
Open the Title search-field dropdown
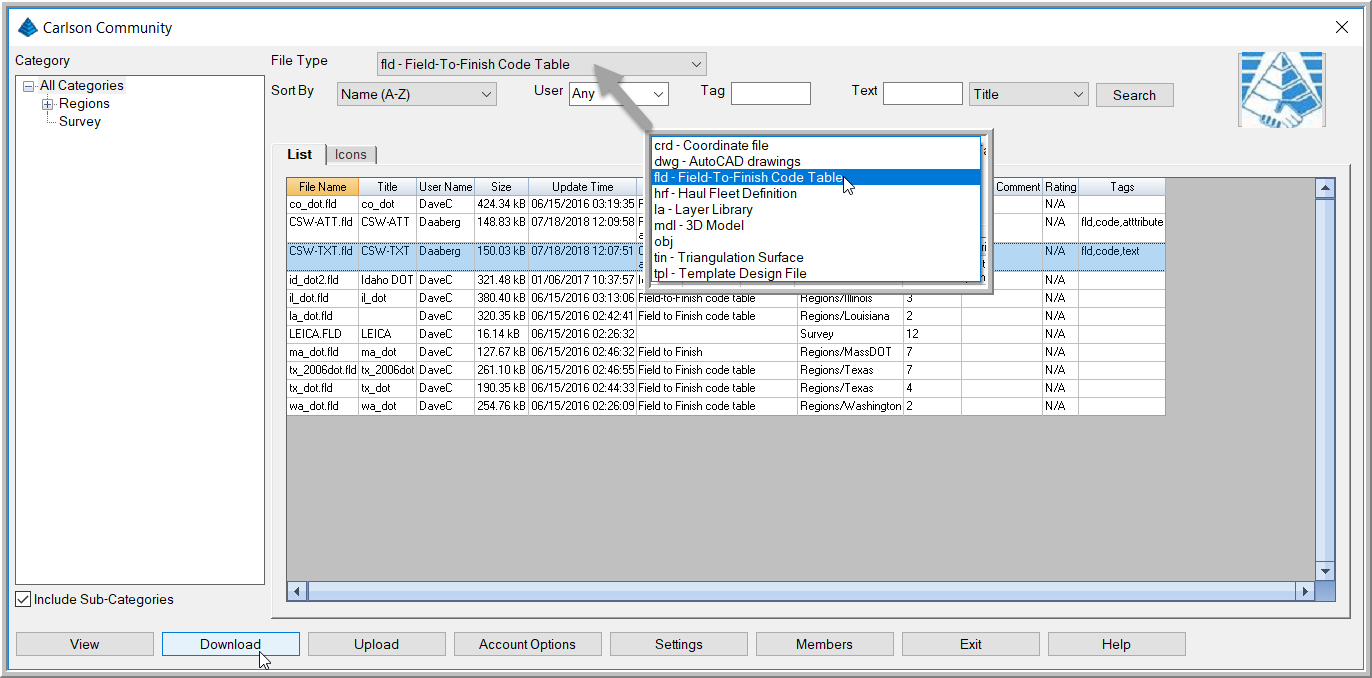tap(1029, 94)
